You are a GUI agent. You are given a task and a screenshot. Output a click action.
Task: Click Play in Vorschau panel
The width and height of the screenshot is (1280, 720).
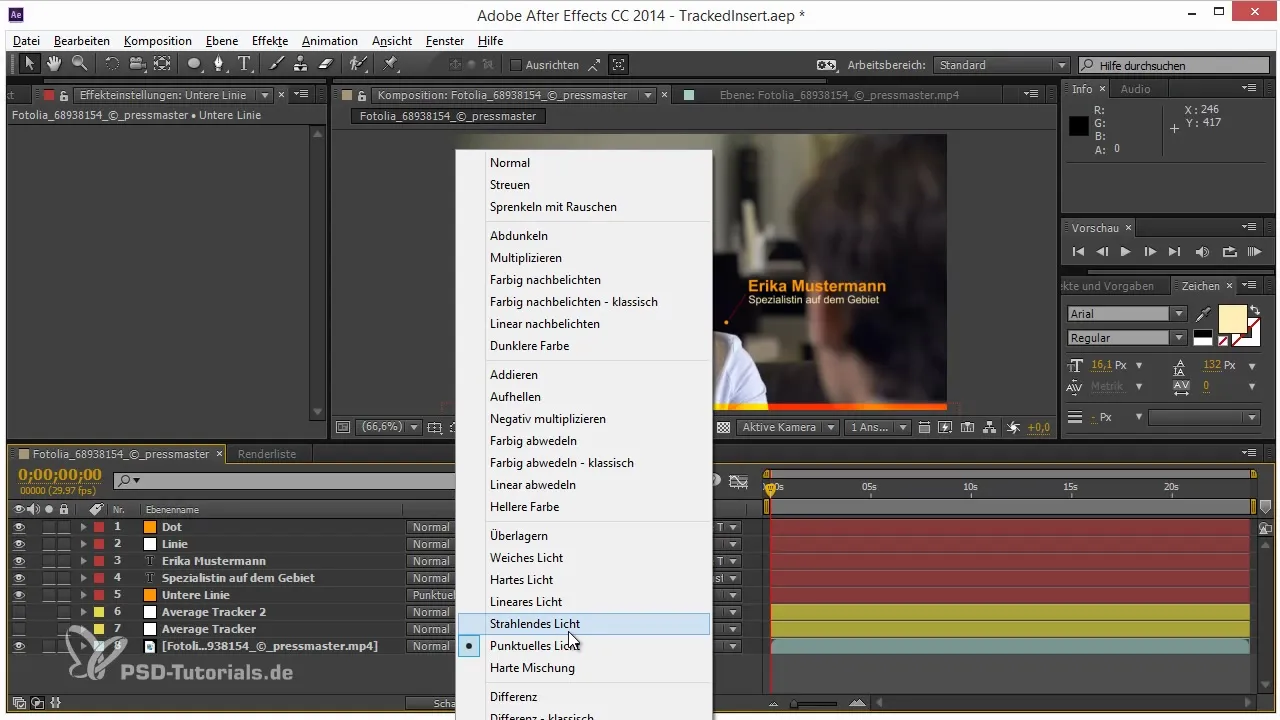tap(1126, 252)
